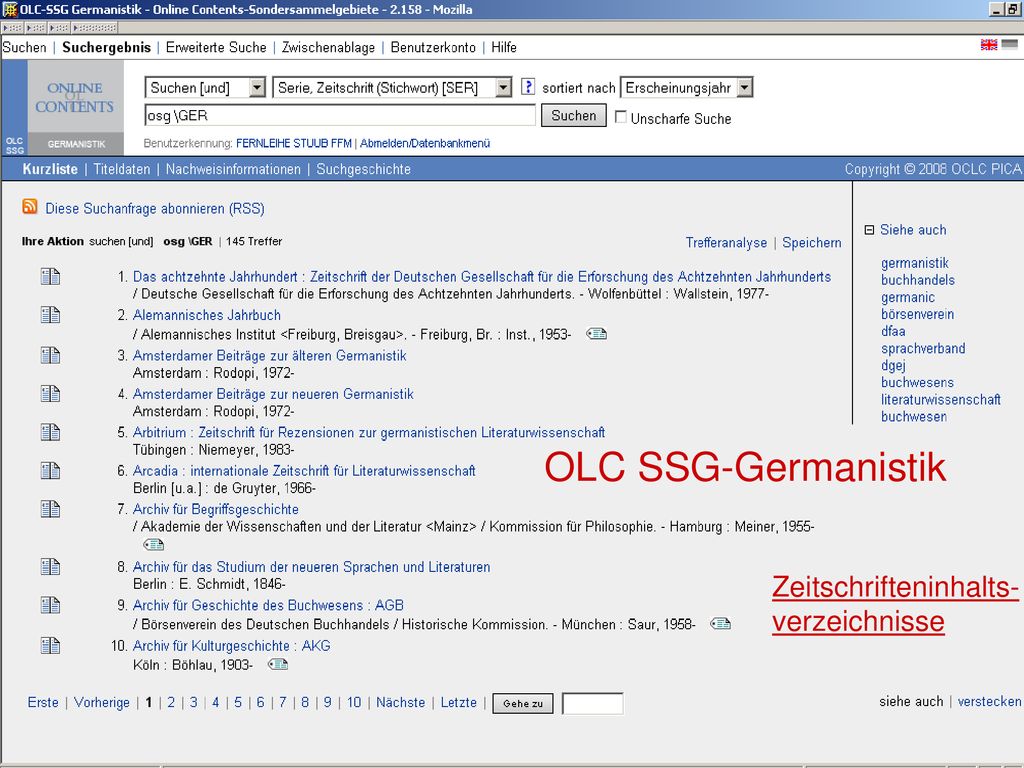Open the Suchergebnis menu item

(x=106, y=47)
